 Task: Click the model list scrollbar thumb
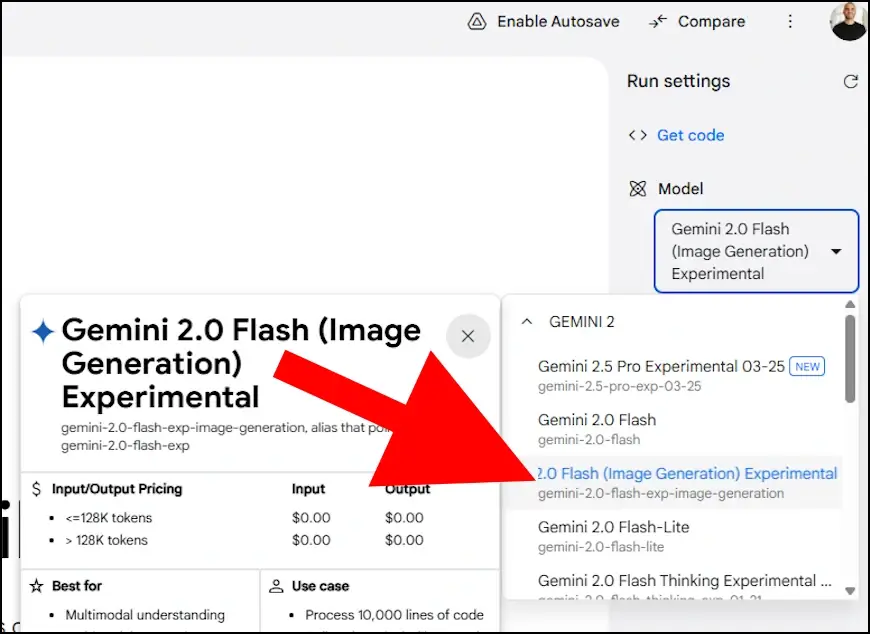(849, 358)
